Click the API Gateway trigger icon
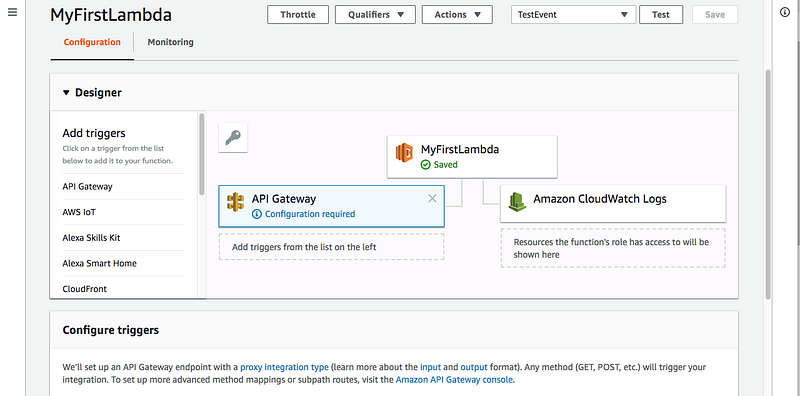The height and width of the screenshot is (396, 800). (236, 203)
